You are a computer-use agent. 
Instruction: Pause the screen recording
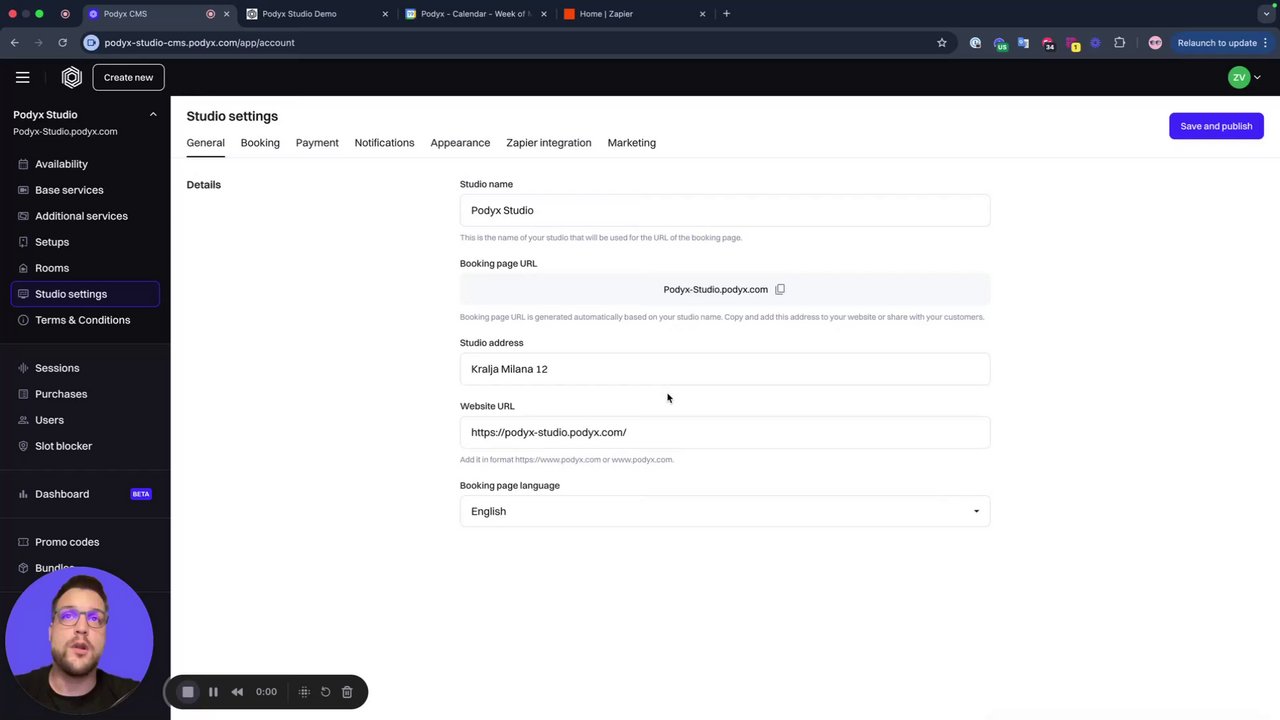point(213,692)
